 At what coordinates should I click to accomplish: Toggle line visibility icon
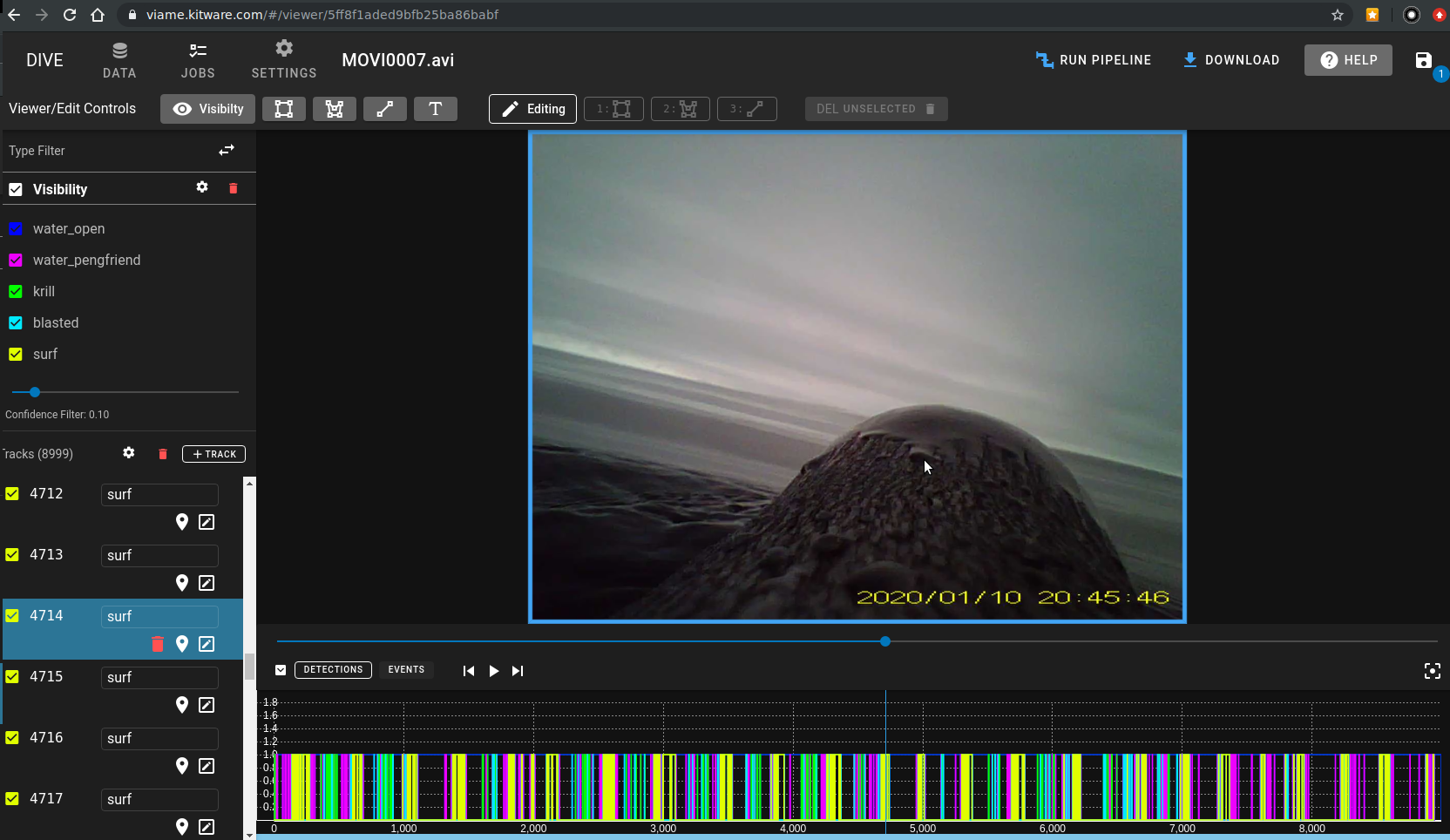point(385,109)
